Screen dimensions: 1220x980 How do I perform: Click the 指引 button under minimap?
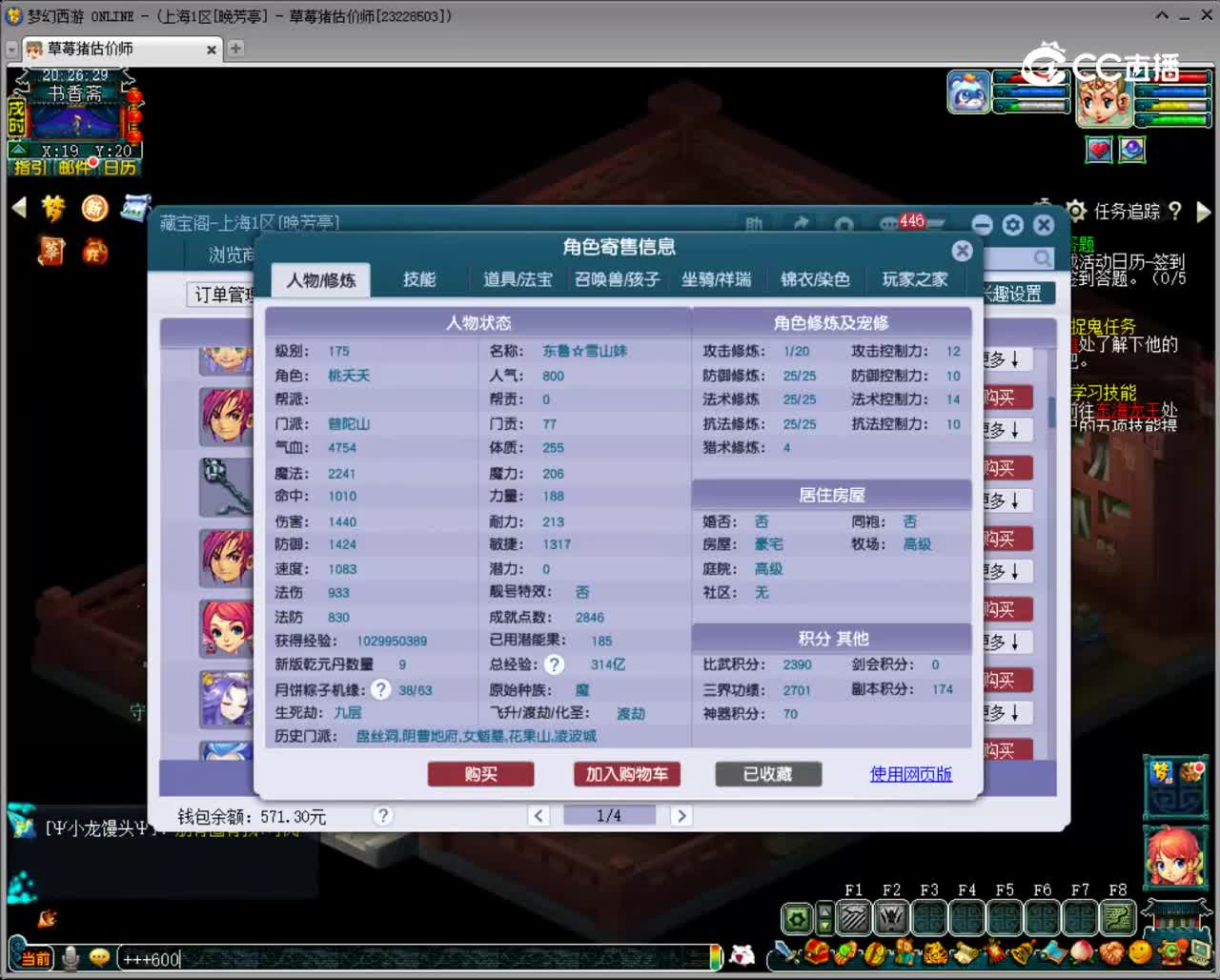[x=30, y=168]
